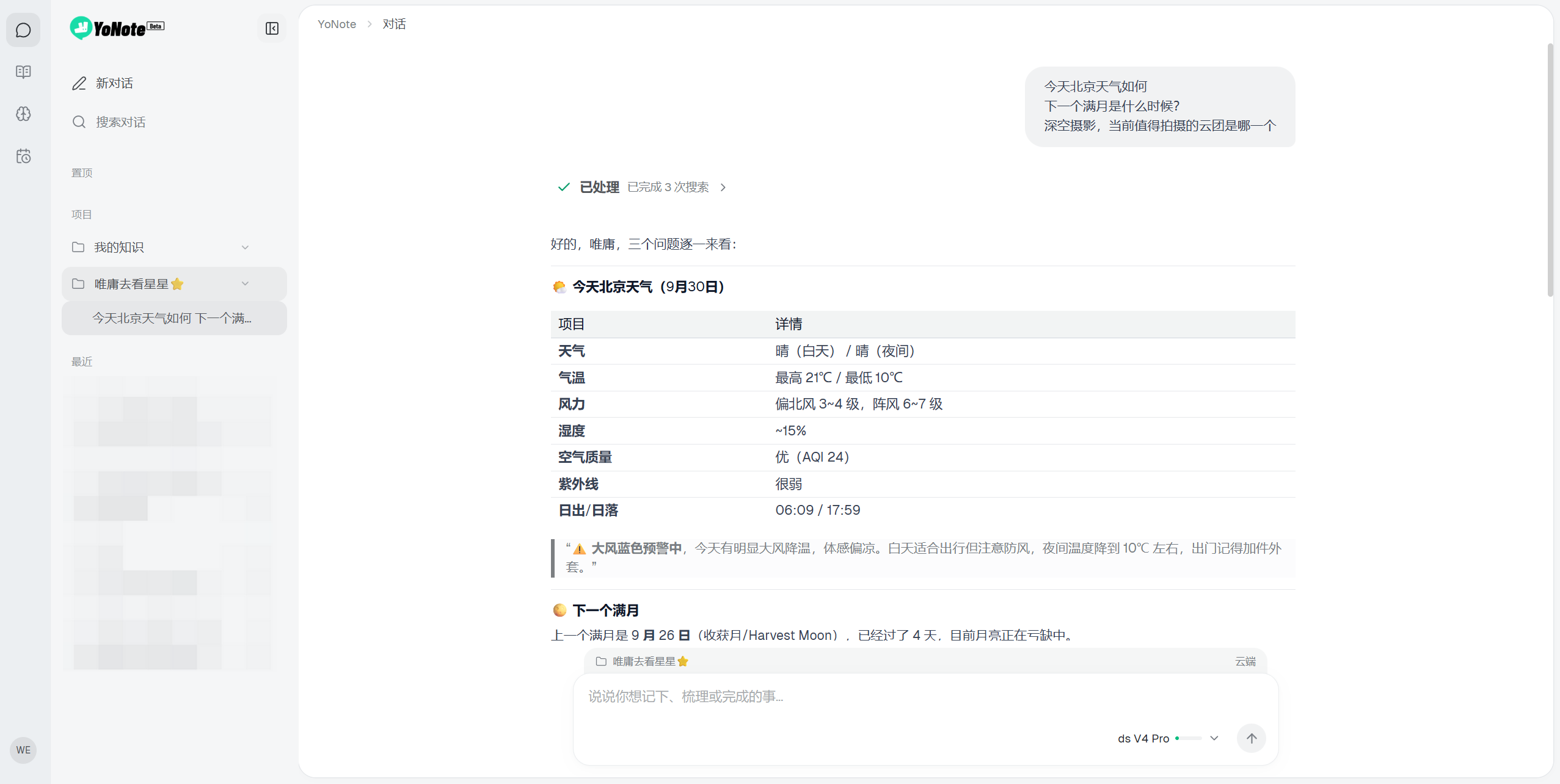Image resolution: width=1560 pixels, height=784 pixels.
Task: Click folder icon beside 我的知识
Action: (78, 247)
